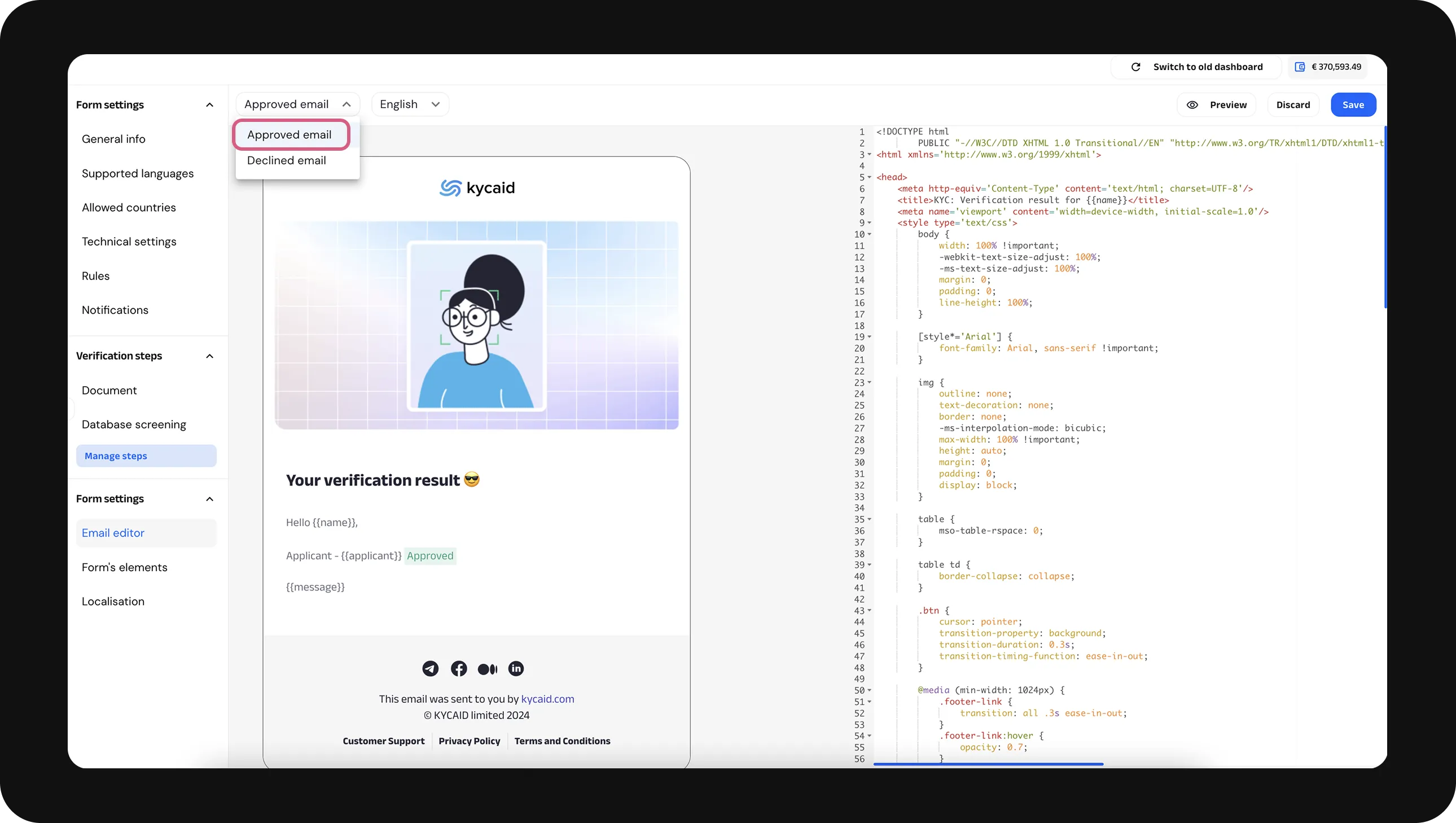1456x823 pixels.
Task: Fold the code block at line 10
Action: pyautogui.click(x=869, y=234)
